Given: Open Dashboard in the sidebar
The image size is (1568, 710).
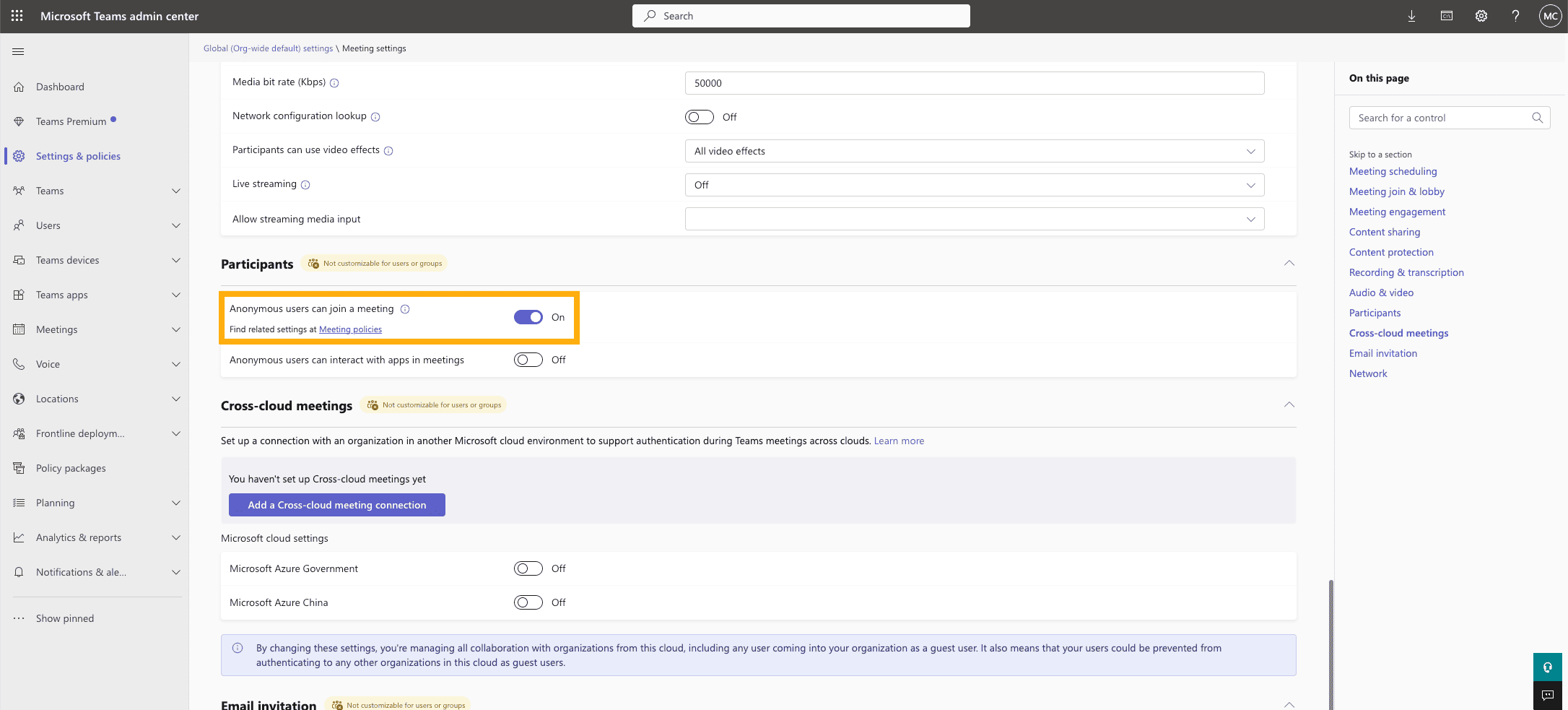Looking at the screenshot, I should click(60, 87).
